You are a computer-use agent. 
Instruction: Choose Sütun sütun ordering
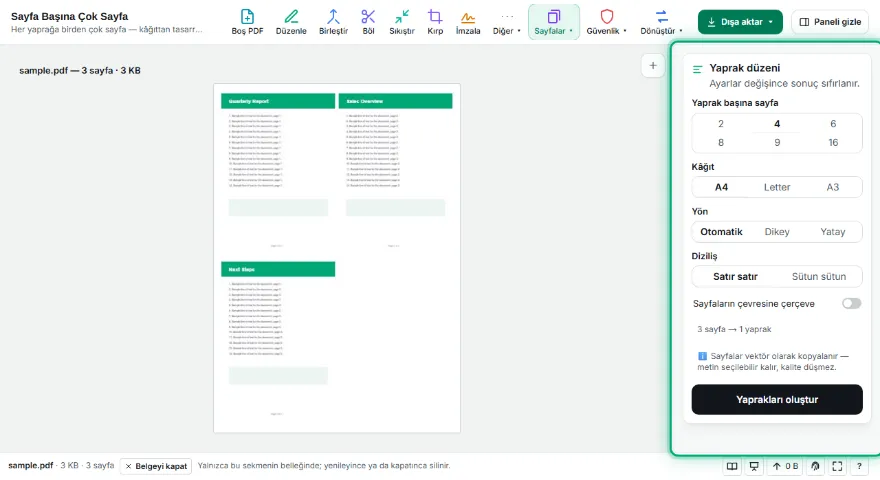819,276
